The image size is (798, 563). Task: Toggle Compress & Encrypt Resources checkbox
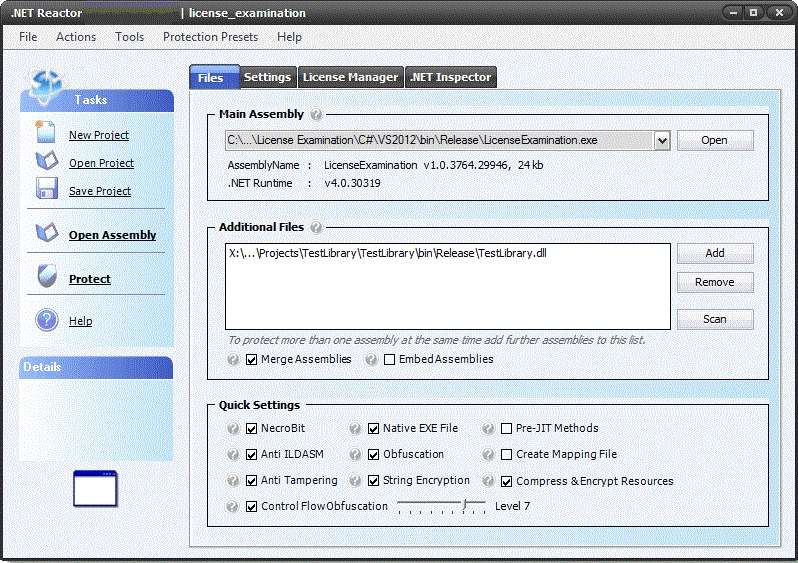pos(506,481)
